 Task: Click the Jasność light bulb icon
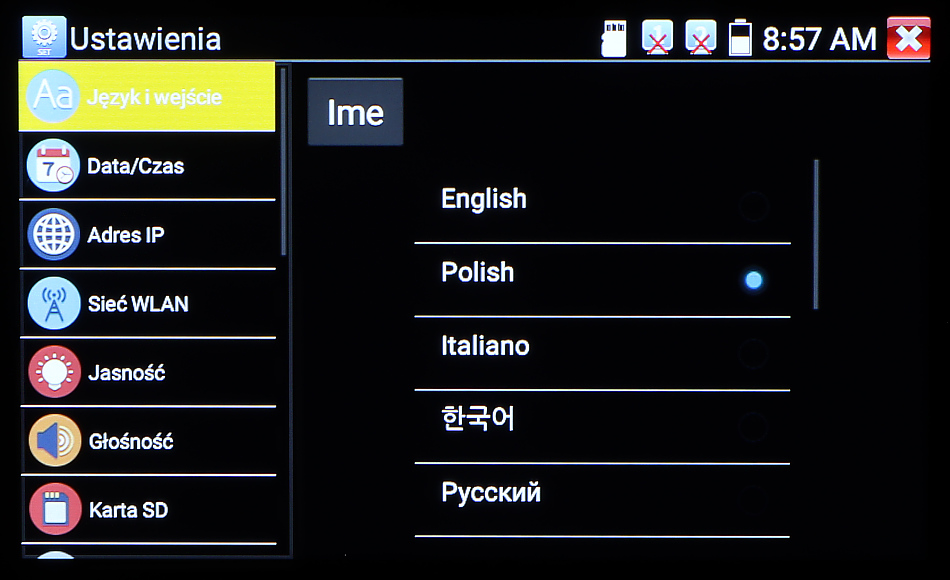click(x=53, y=373)
